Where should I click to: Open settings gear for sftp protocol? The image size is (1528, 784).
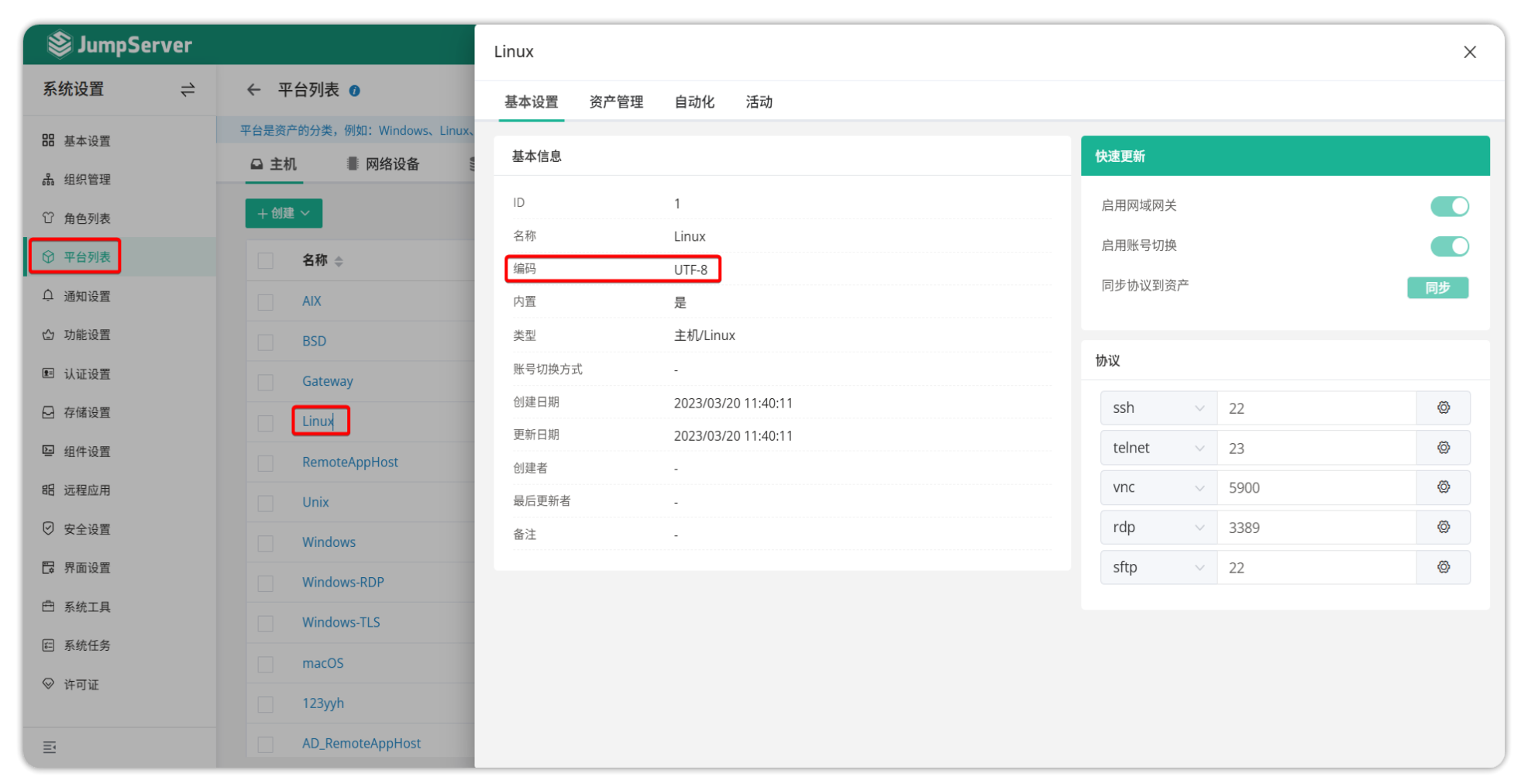(1444, 567)
